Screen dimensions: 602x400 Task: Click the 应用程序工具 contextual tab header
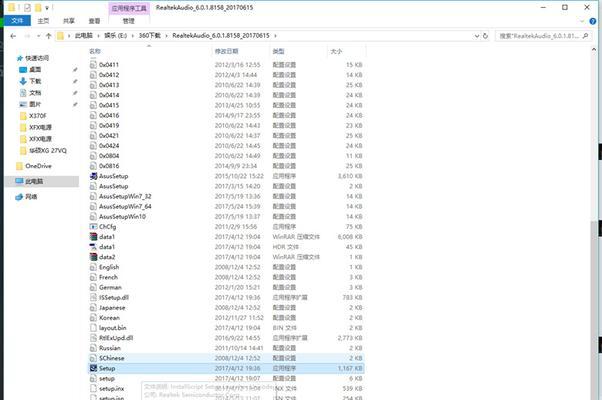(129, 8)
